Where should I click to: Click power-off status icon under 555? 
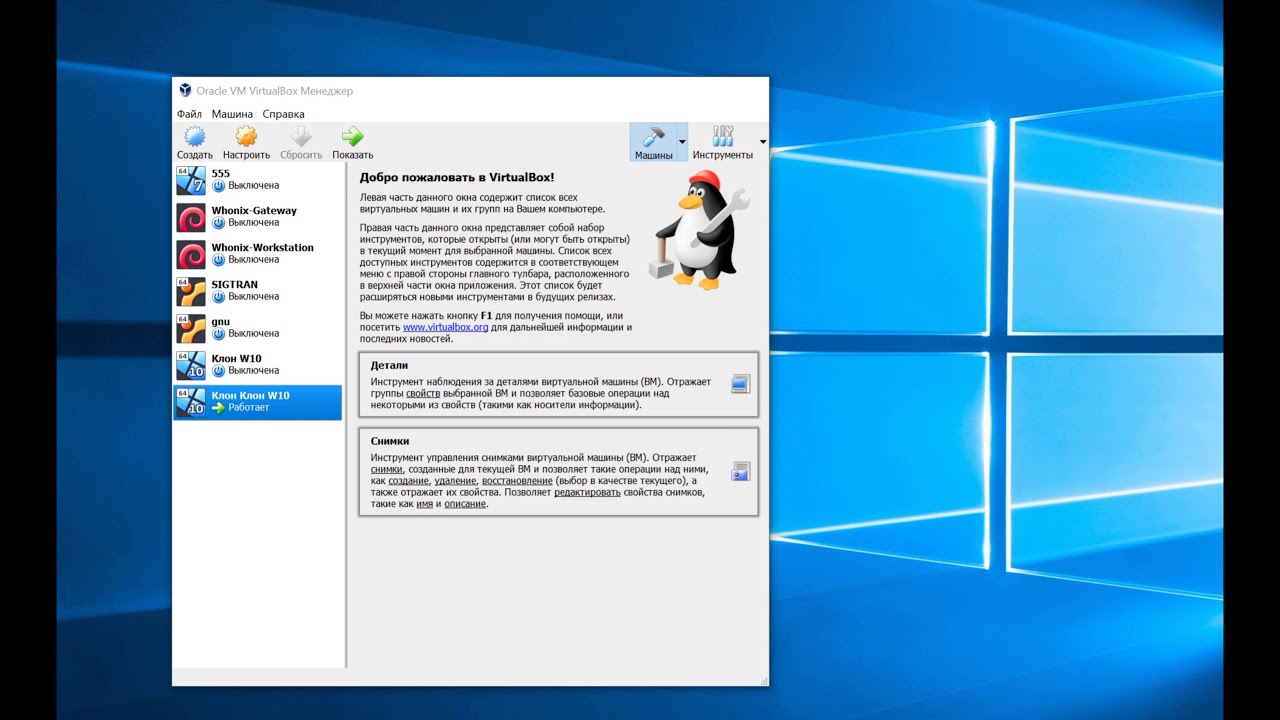pos(218,186)
